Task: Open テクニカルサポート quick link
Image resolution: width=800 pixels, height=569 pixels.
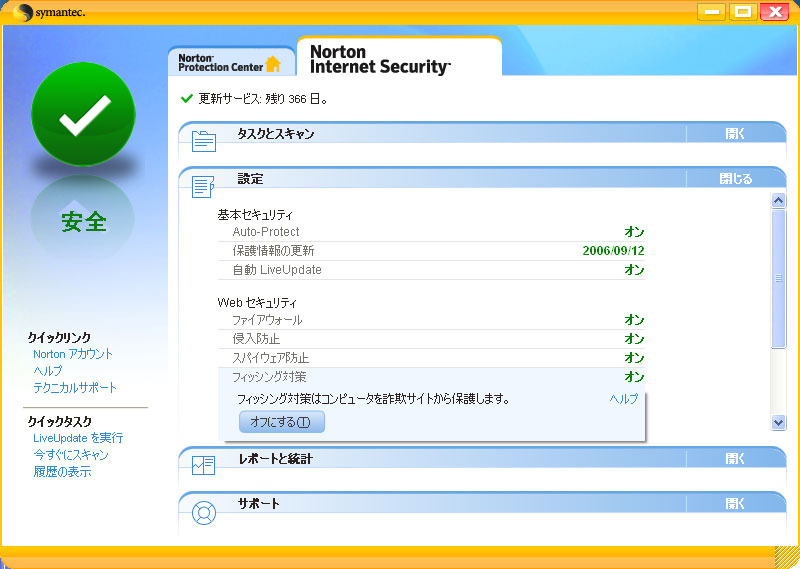Action: click(x=74, y=388)
